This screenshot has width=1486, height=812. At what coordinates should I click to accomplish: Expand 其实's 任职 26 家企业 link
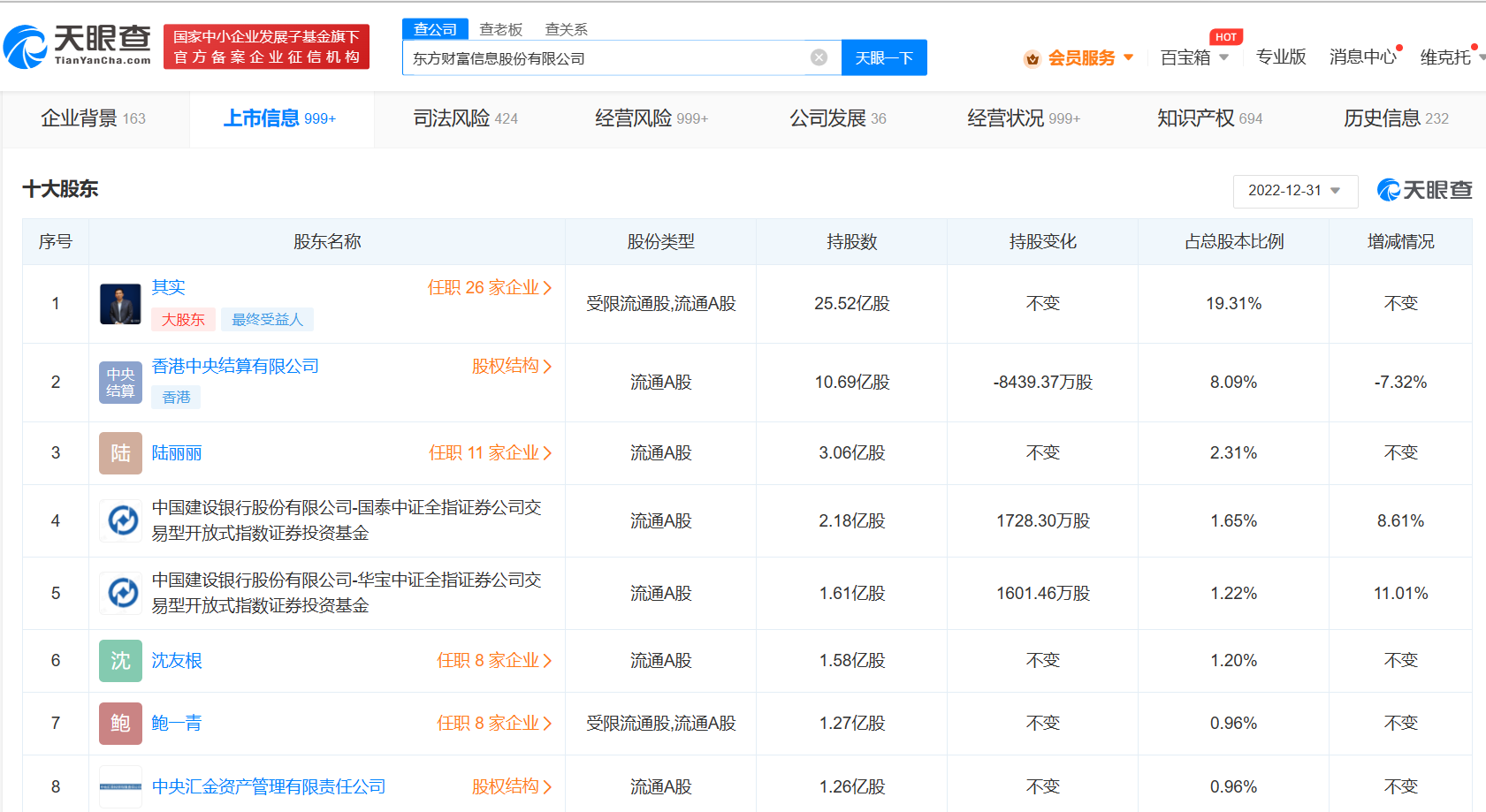[490, 288]
